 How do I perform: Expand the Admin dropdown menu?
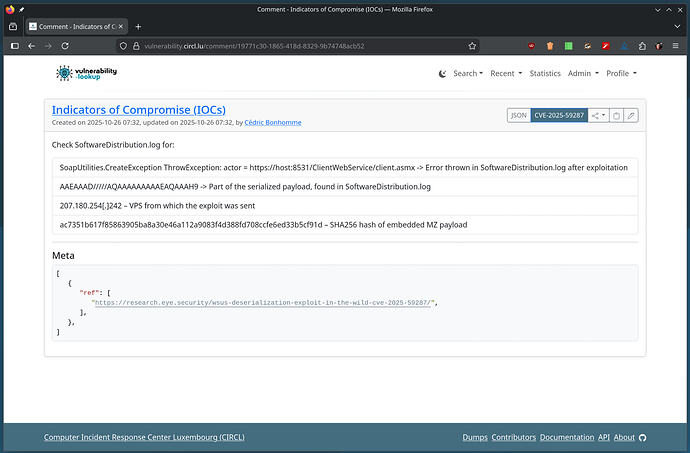coord(582,73)
